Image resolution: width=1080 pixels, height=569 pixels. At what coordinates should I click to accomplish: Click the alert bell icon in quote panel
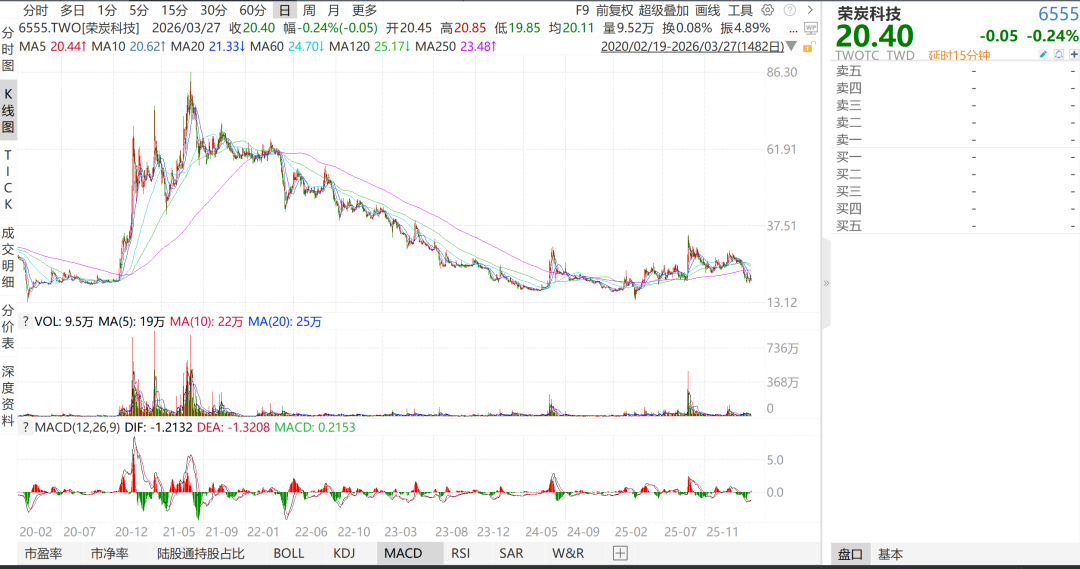point(1057,55)
